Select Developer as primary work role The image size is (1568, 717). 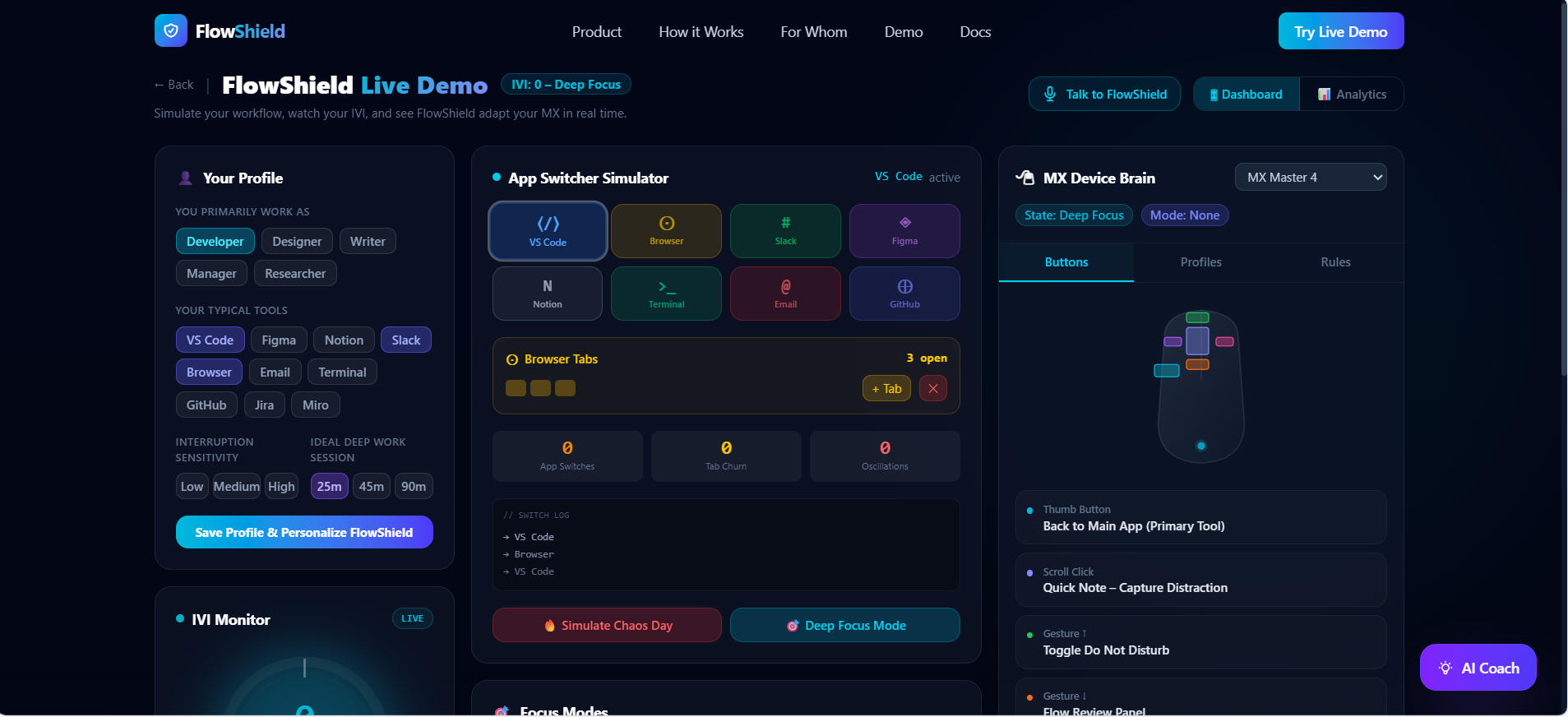(x=215, y=241)
